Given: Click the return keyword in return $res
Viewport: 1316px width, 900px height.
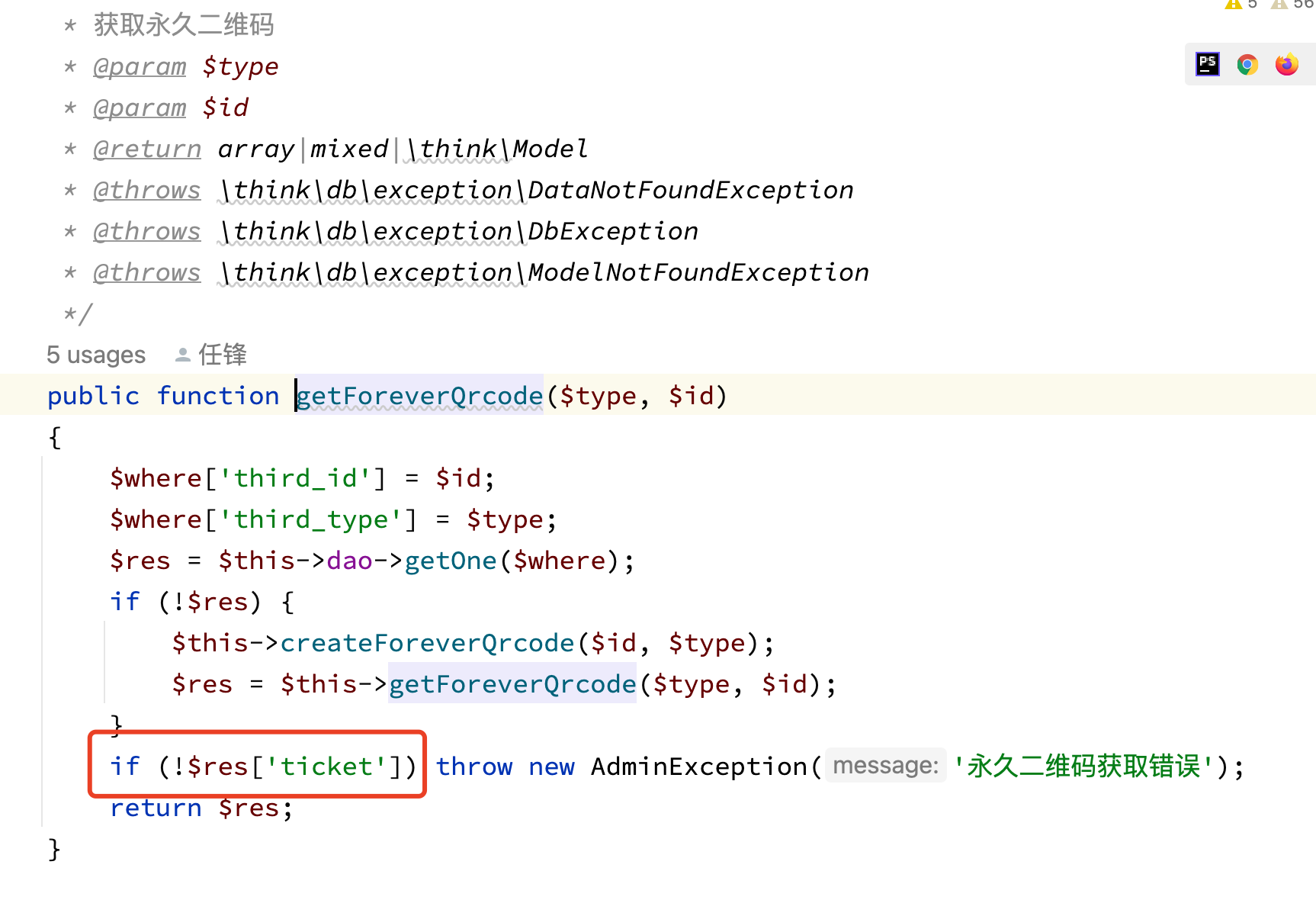Looking at the screenshot, I should tap(156, 808).
